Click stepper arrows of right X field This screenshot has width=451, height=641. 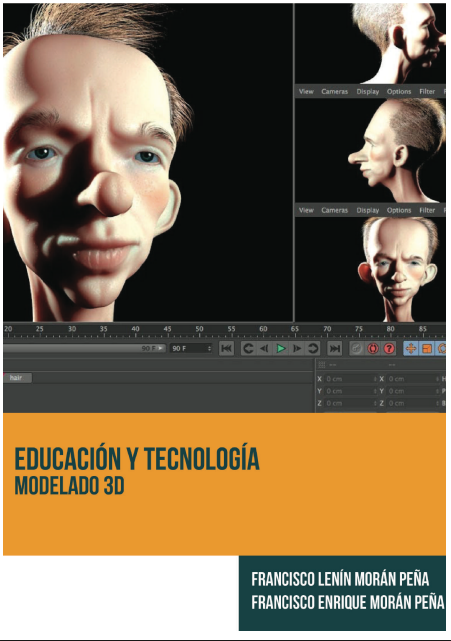click(437, 379)
